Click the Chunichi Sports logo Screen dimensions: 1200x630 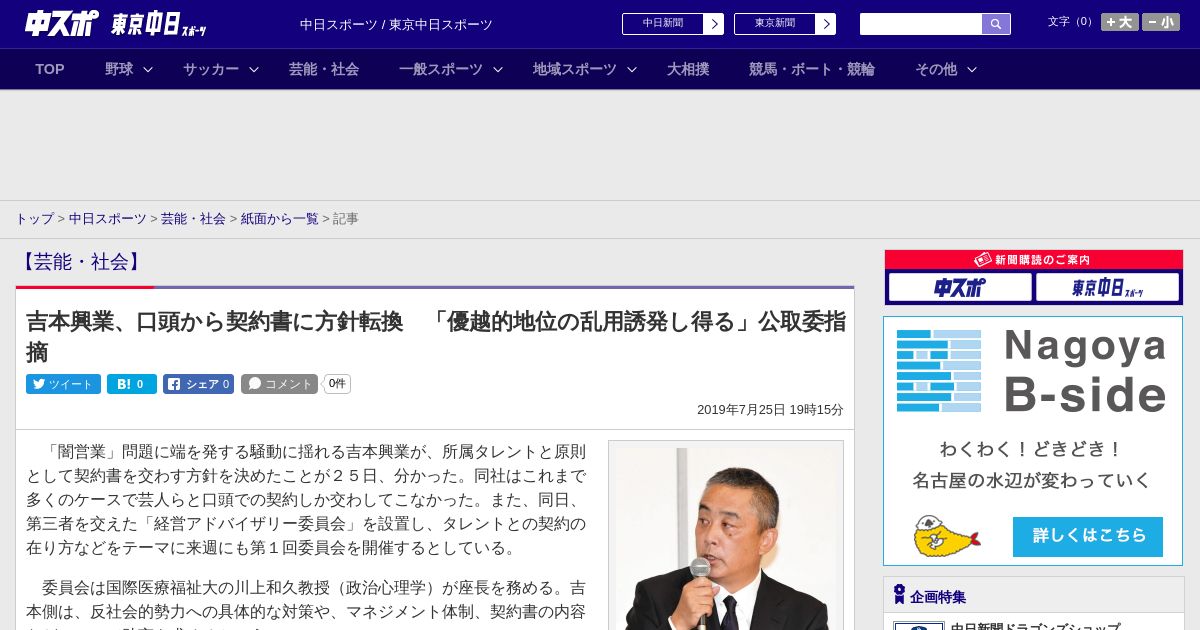coord(61,23)
